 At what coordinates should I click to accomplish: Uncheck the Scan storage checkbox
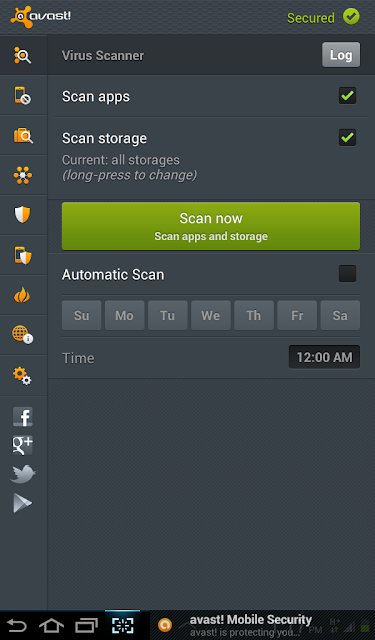347,138
